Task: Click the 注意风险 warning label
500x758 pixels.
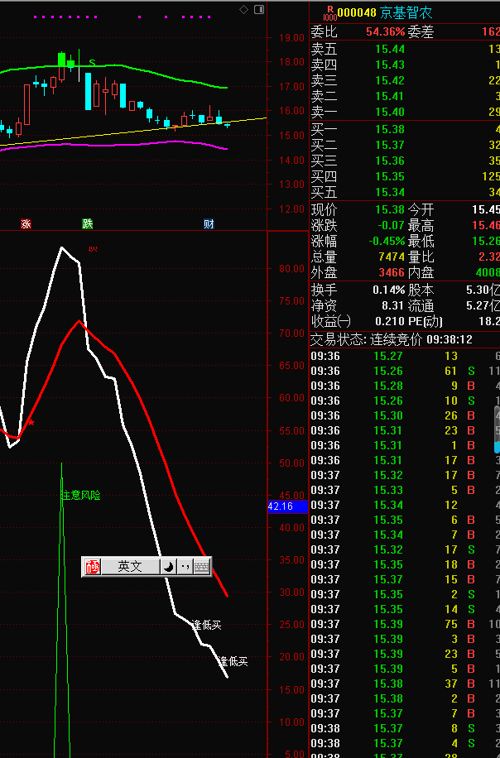Action: 81,495
